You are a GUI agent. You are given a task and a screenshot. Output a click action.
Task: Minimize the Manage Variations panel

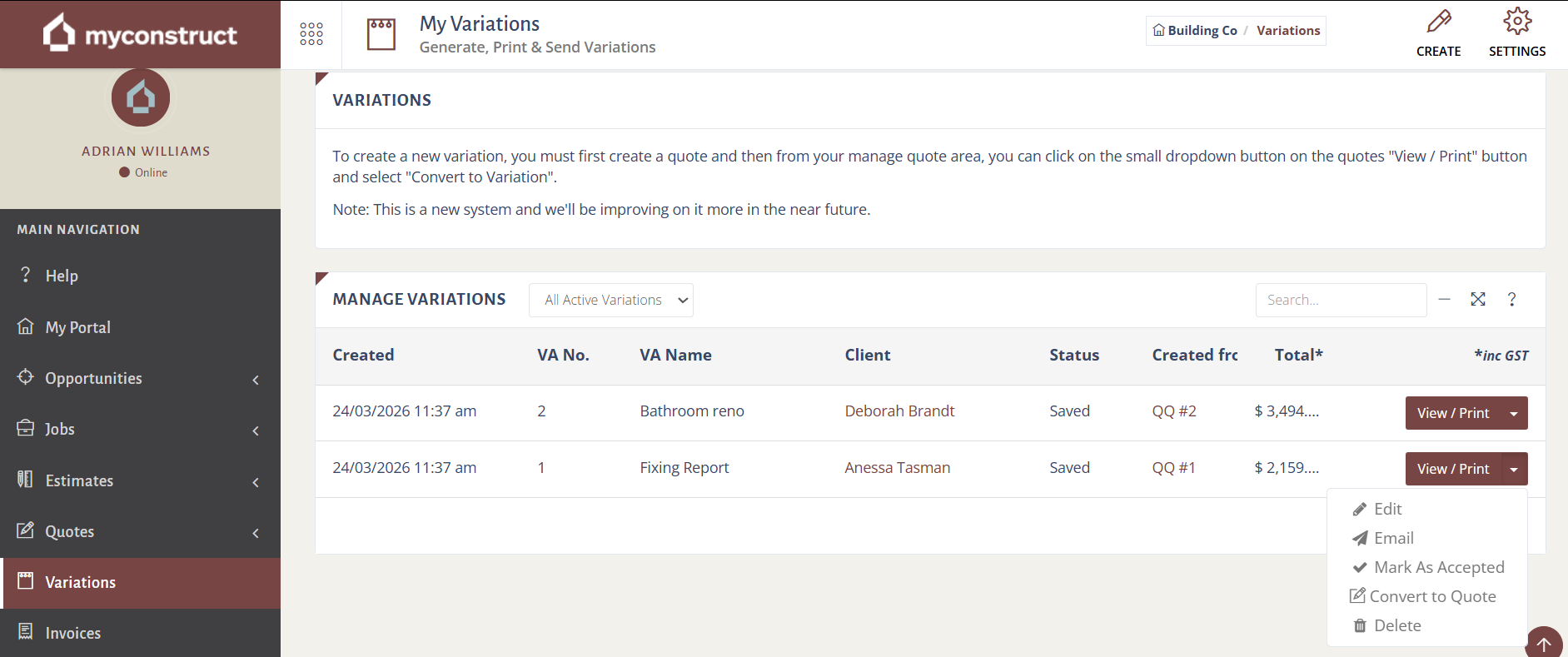pyautogui.click(x=1445, y=300)
